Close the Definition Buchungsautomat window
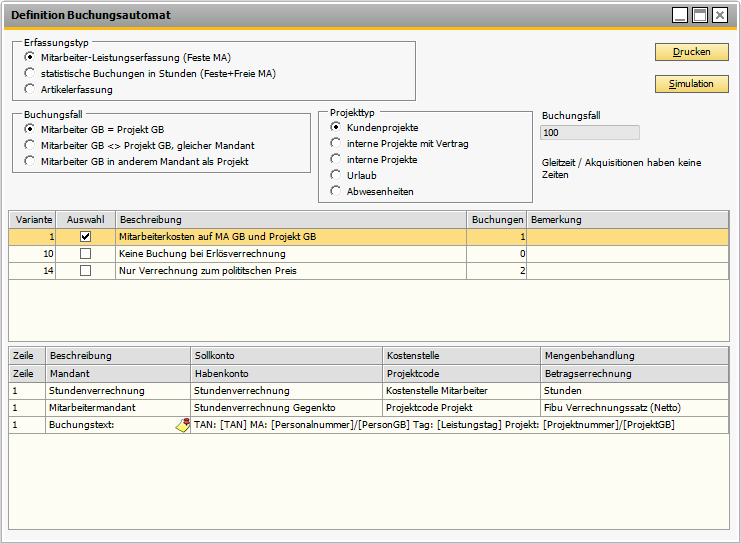The width and height of the screenshot is (741, 544). click(720, 15)
